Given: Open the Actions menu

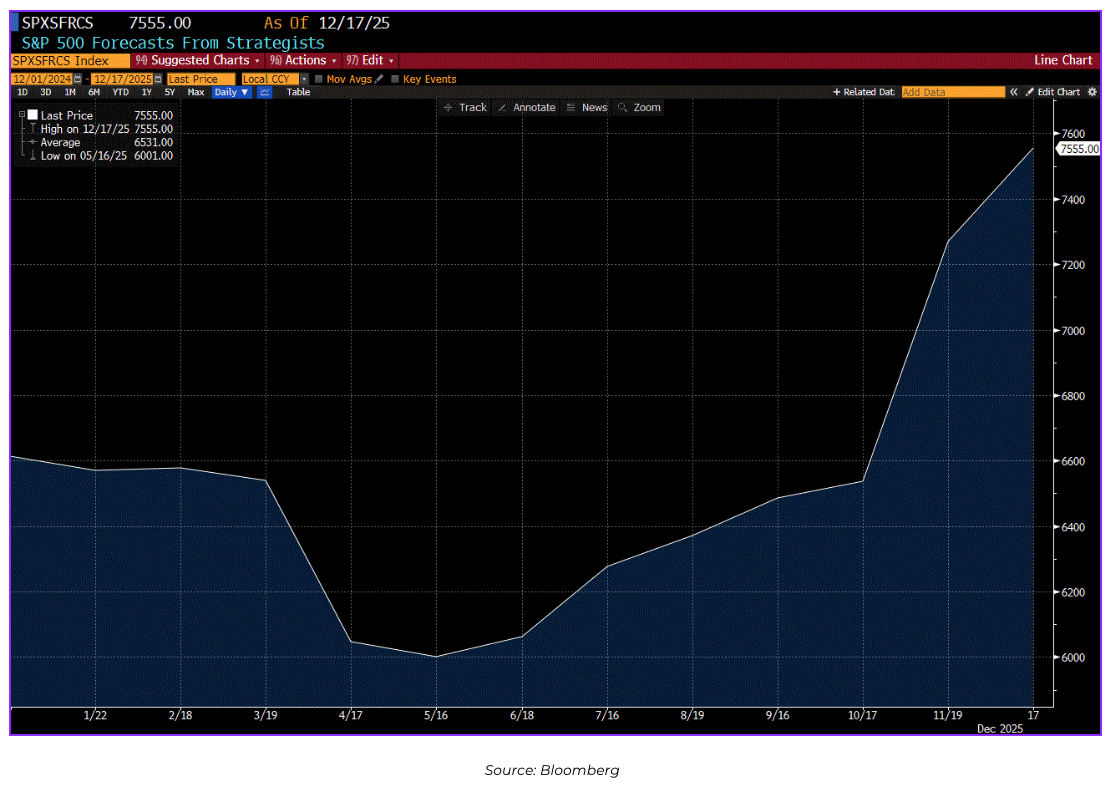Looking at the screenshot, I should coord(303,61).
